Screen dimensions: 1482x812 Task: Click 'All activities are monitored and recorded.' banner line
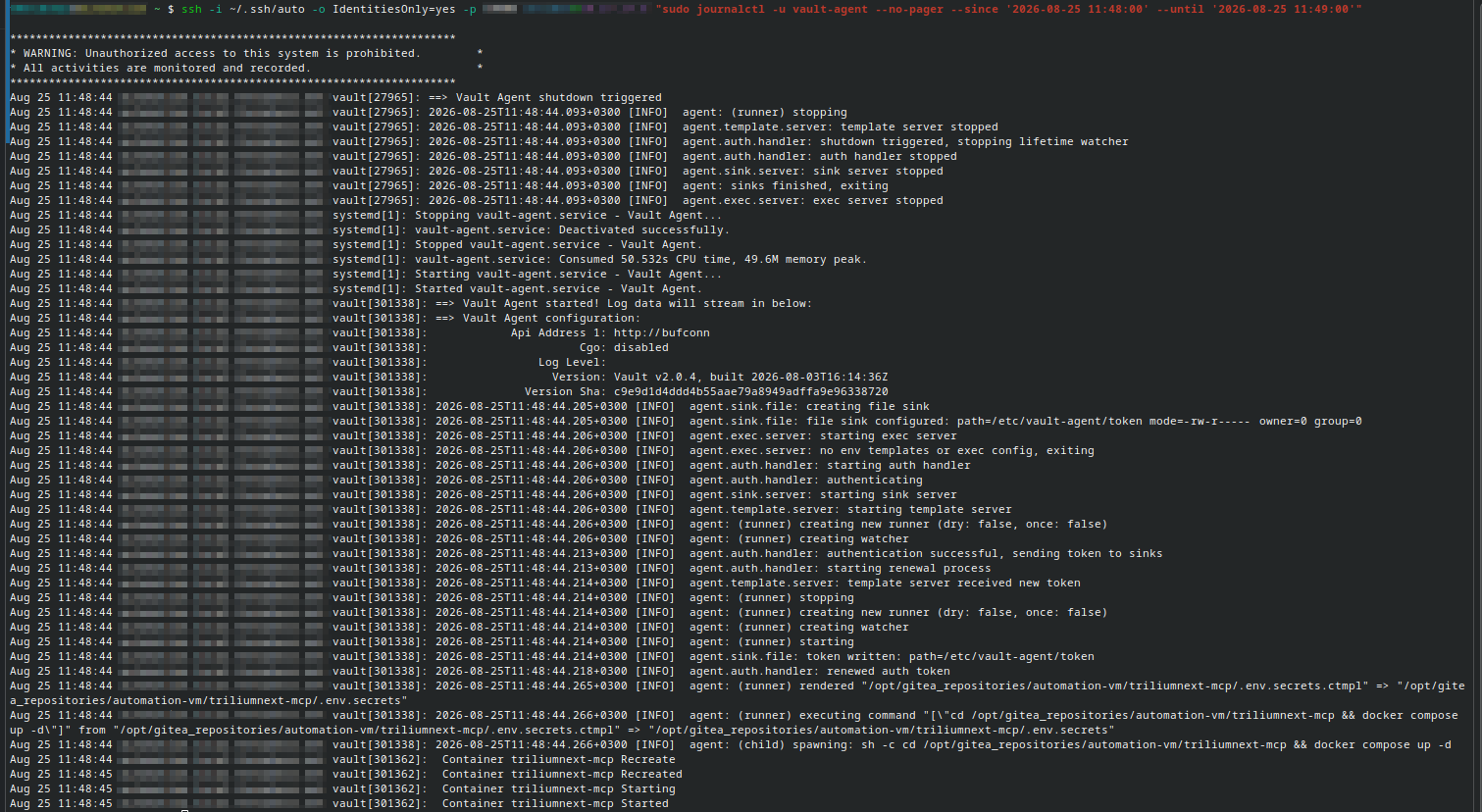(x=167, y=68)
